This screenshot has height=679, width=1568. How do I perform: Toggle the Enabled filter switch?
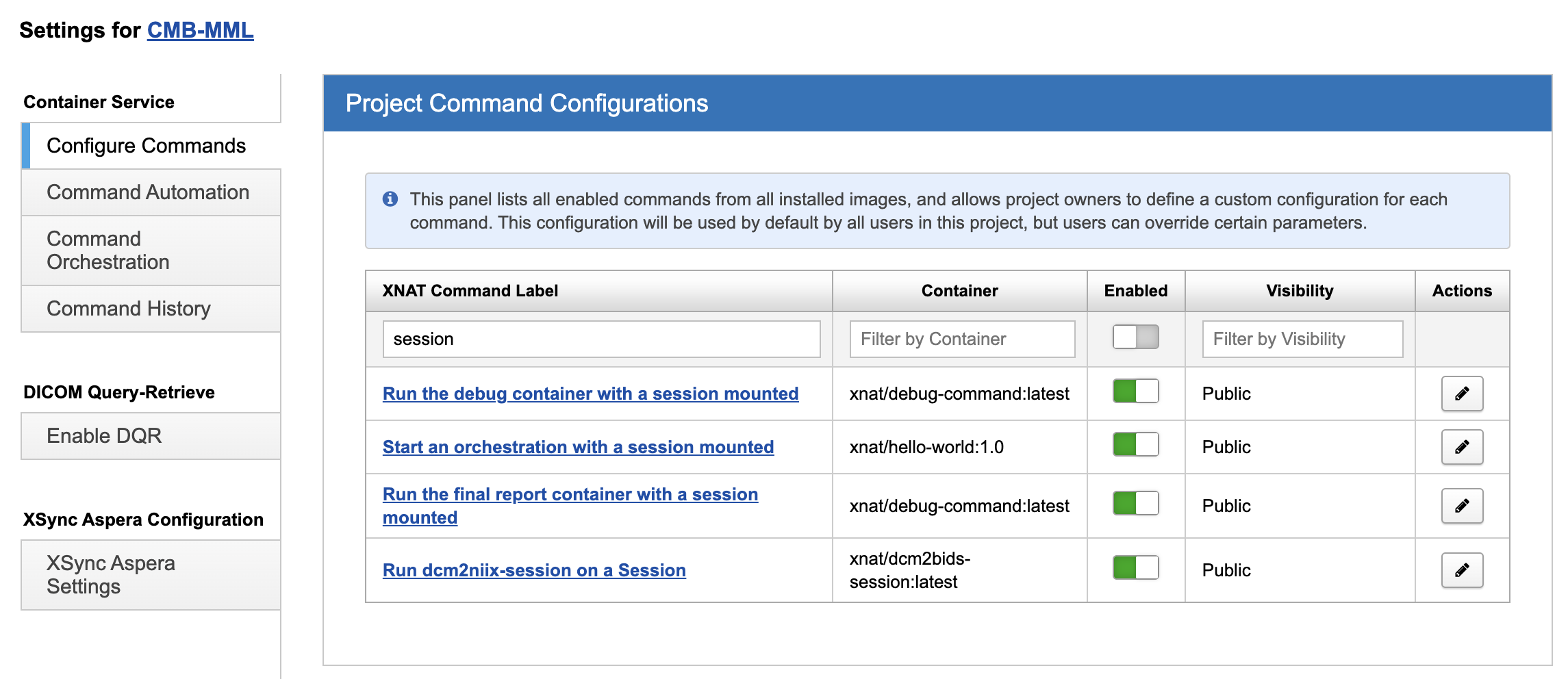click(x=1135, y=337)
